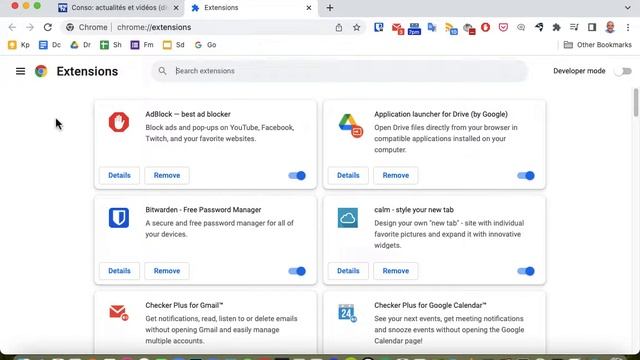Click the Application launcher for Drive icon
Viewport: 640px width, 360px height.
(x=350, y=125)
